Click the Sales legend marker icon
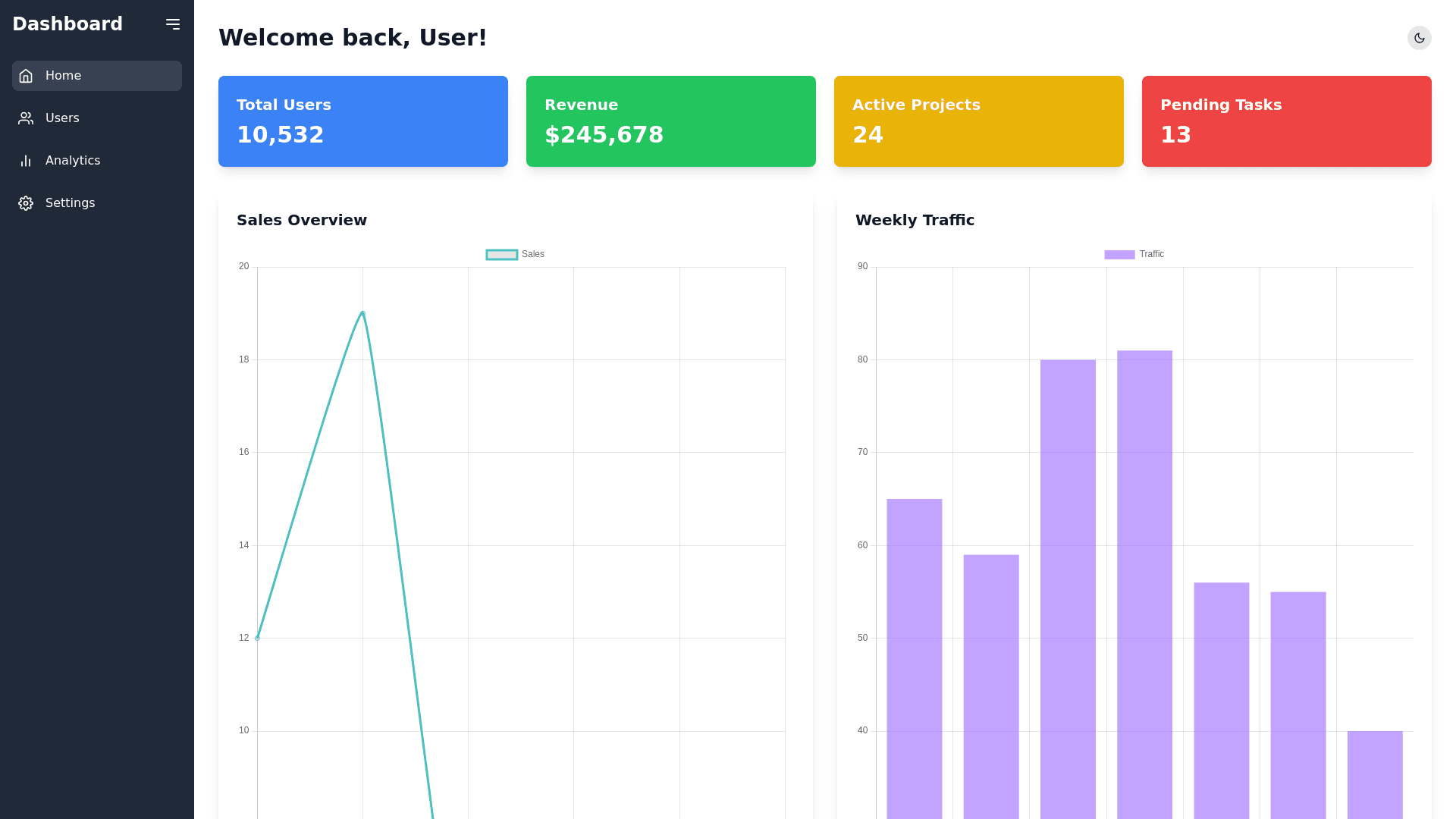1456x819 pixels. 501,254
